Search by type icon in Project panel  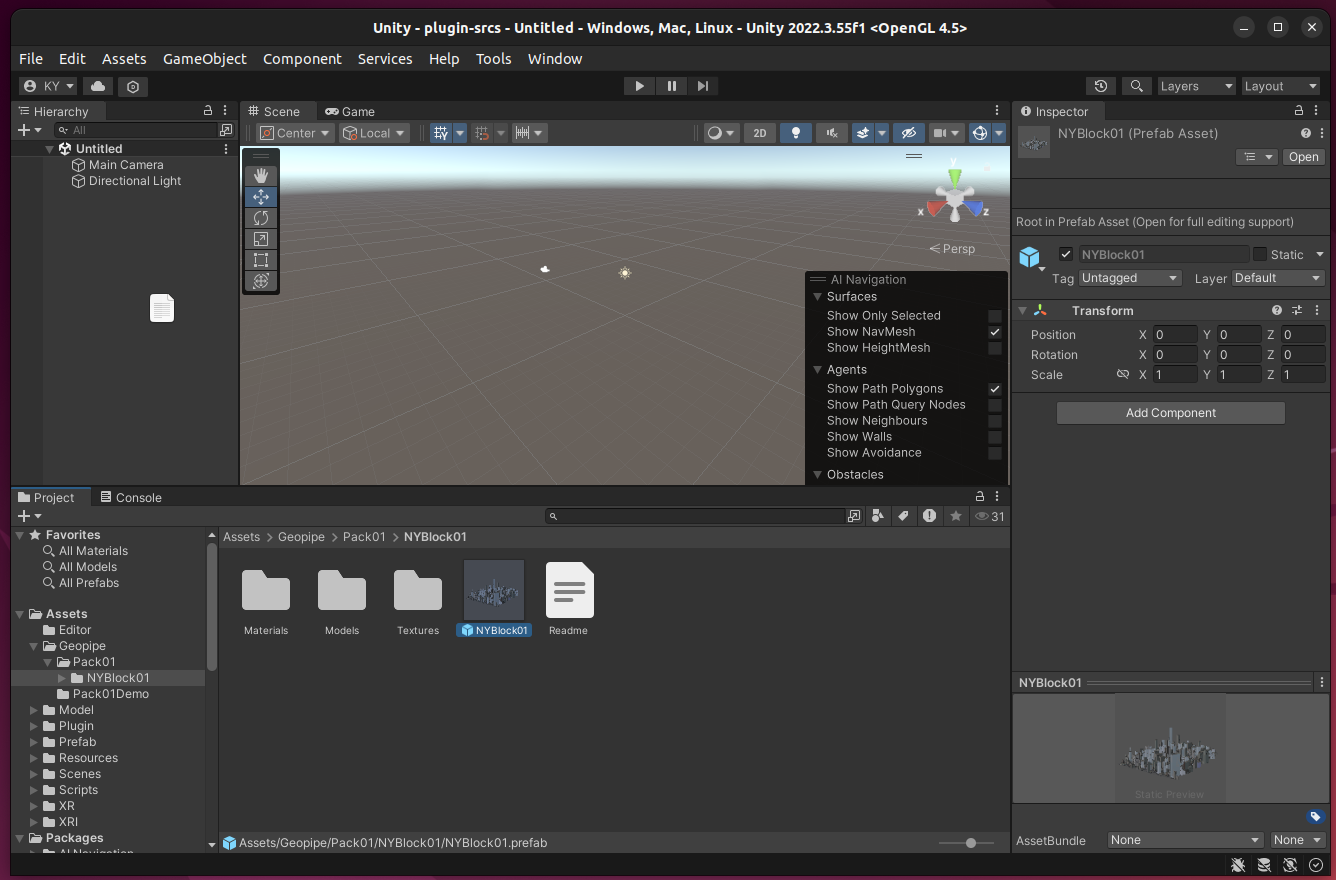[x=878, y=516]
